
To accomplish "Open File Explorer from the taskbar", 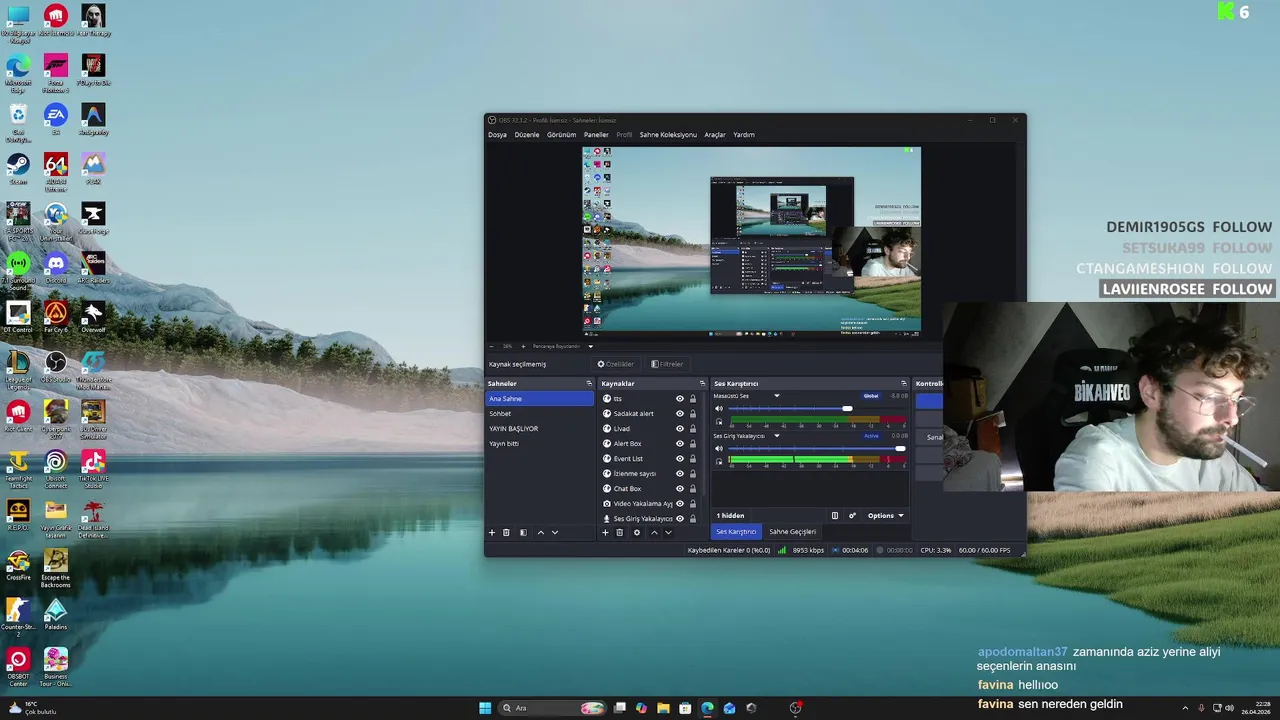I will pyautogui.click(x=663, y=708).
